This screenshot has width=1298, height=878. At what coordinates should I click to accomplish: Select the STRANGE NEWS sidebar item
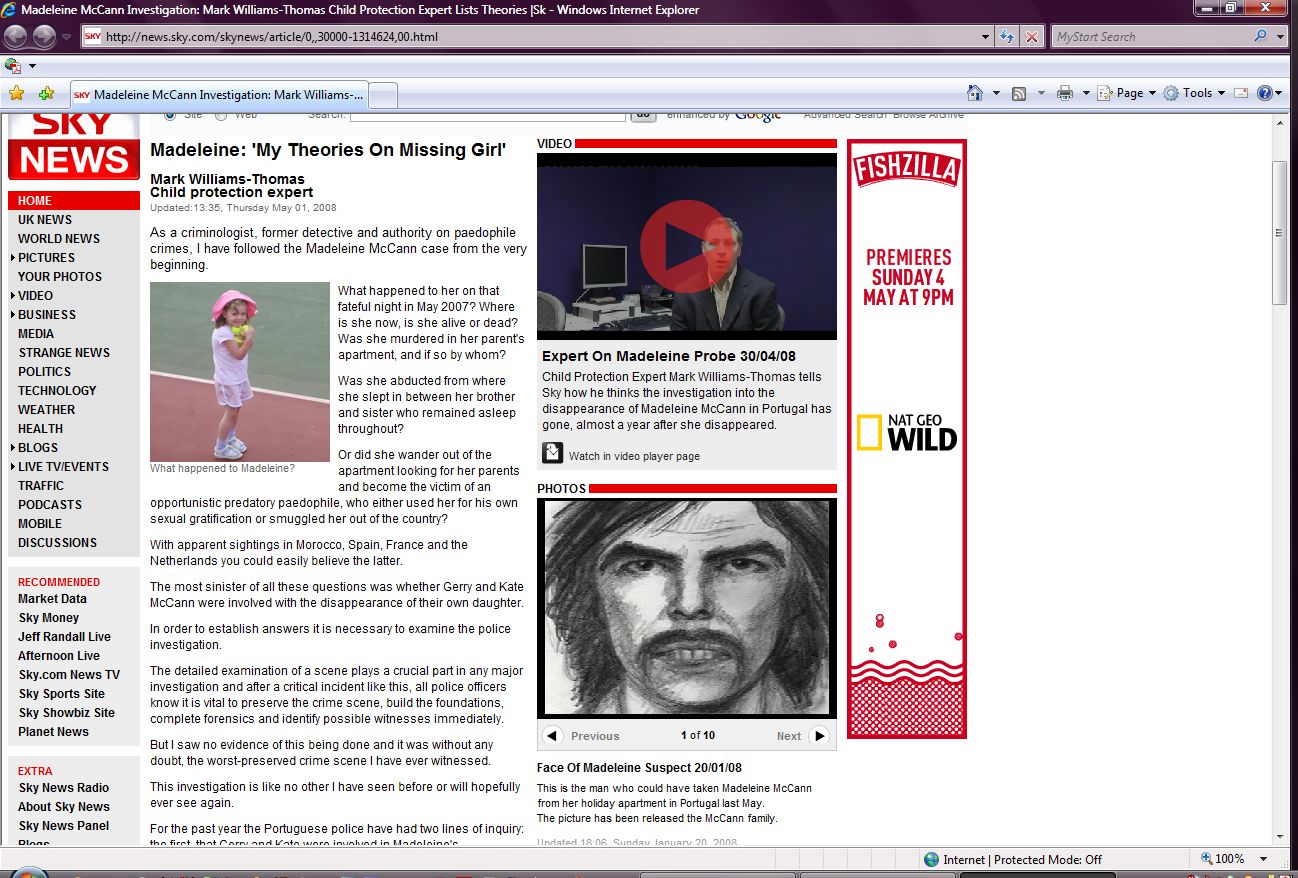pyautogui.click(x=64, y=353)
